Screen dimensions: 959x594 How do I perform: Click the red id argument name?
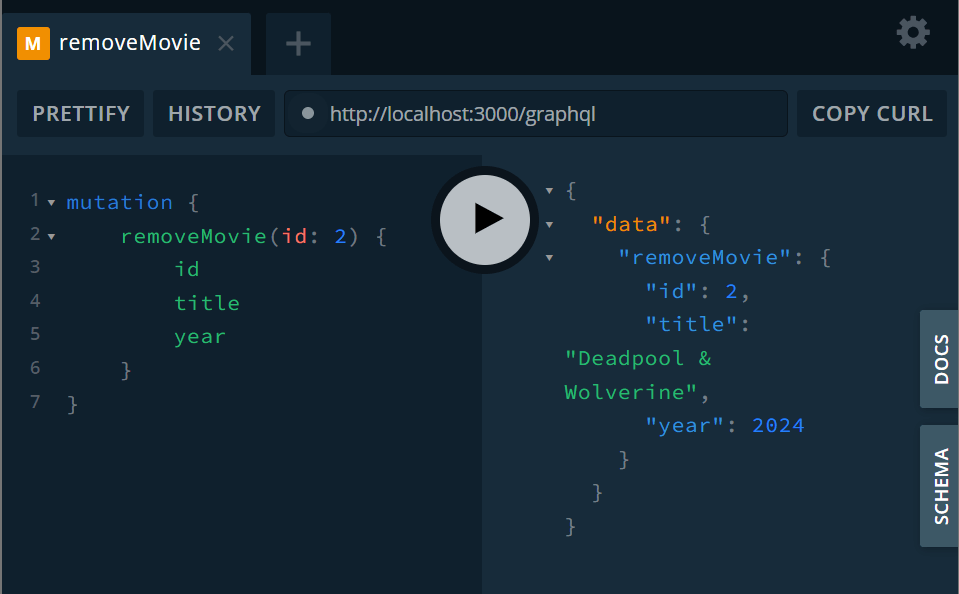294,236
